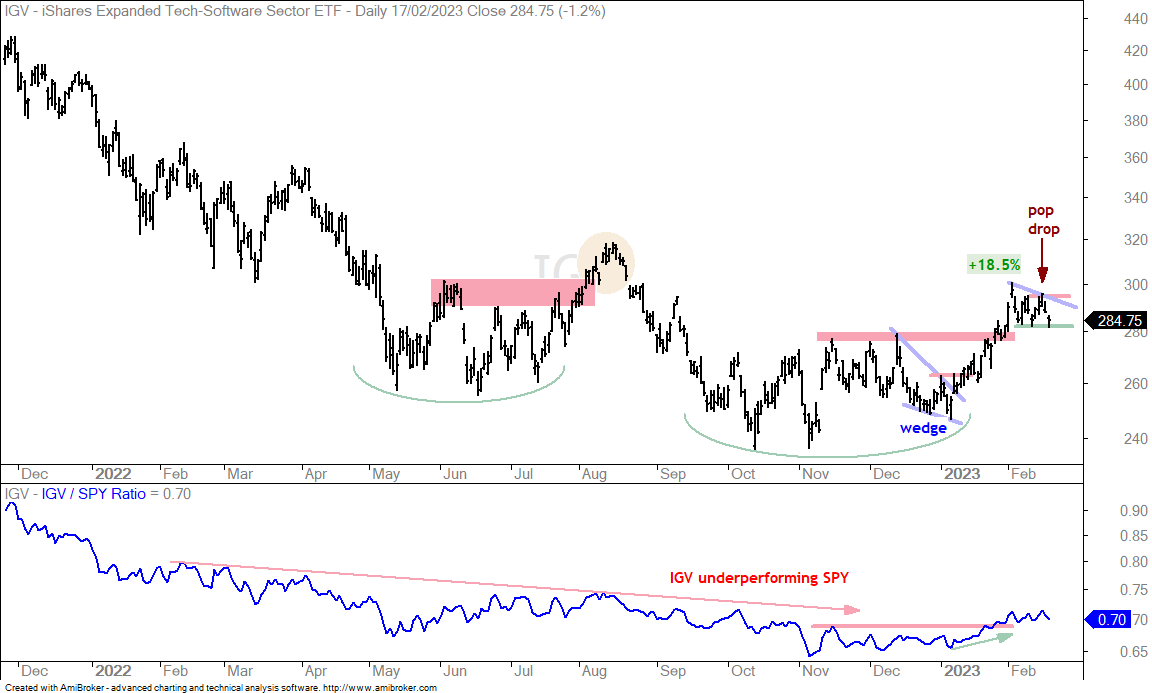Click the pink IGV underperforming SPY arrowhead
This screenshot has height=693, width=1152.
point(852,609)
